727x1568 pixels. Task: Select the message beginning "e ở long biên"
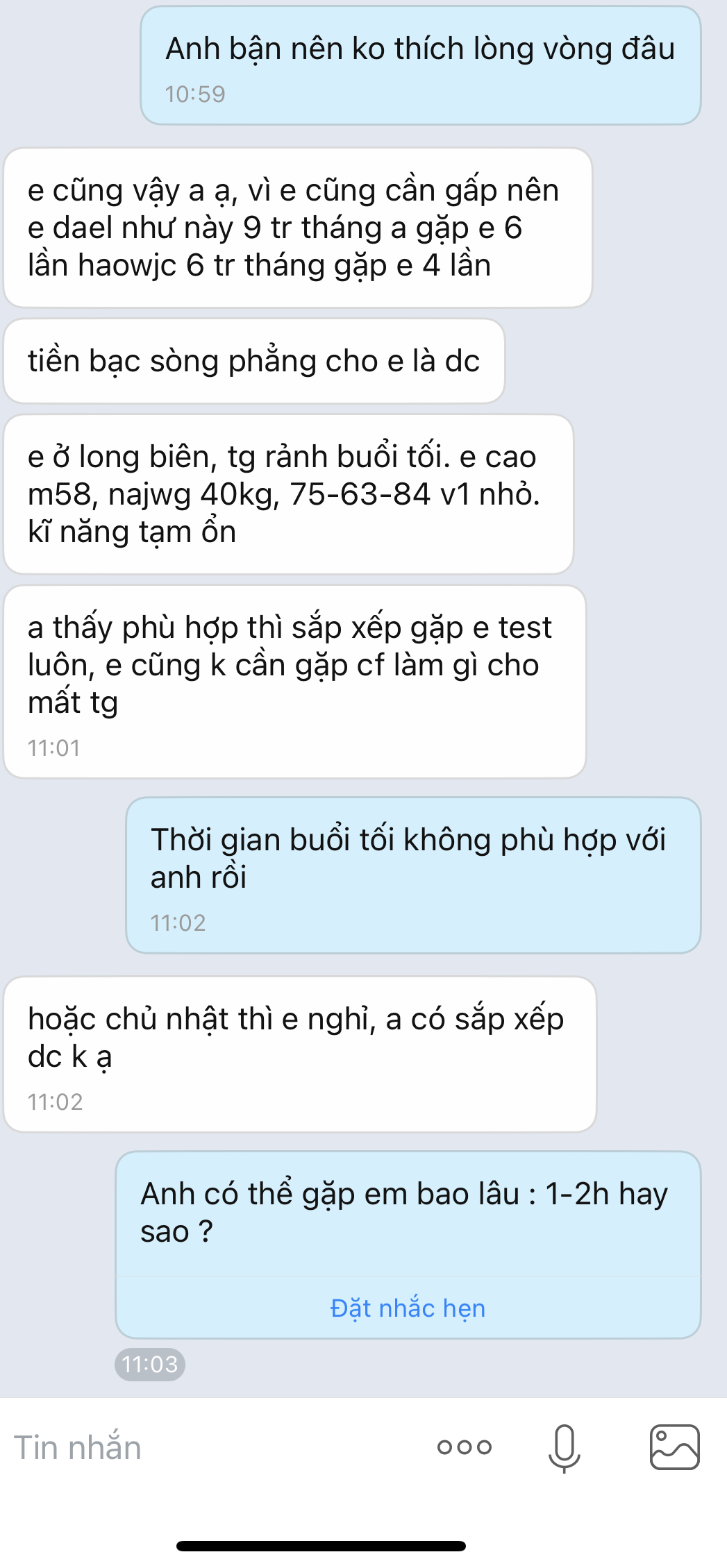[288, 494]
